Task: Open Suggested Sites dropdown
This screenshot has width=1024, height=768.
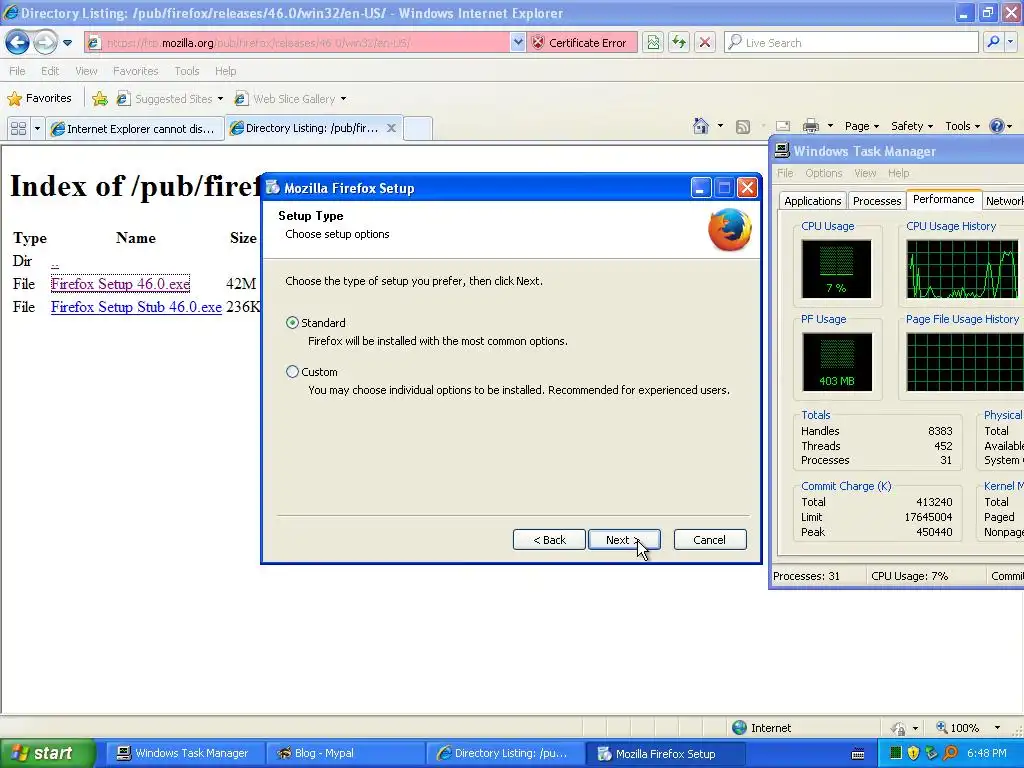Action: 170,99
